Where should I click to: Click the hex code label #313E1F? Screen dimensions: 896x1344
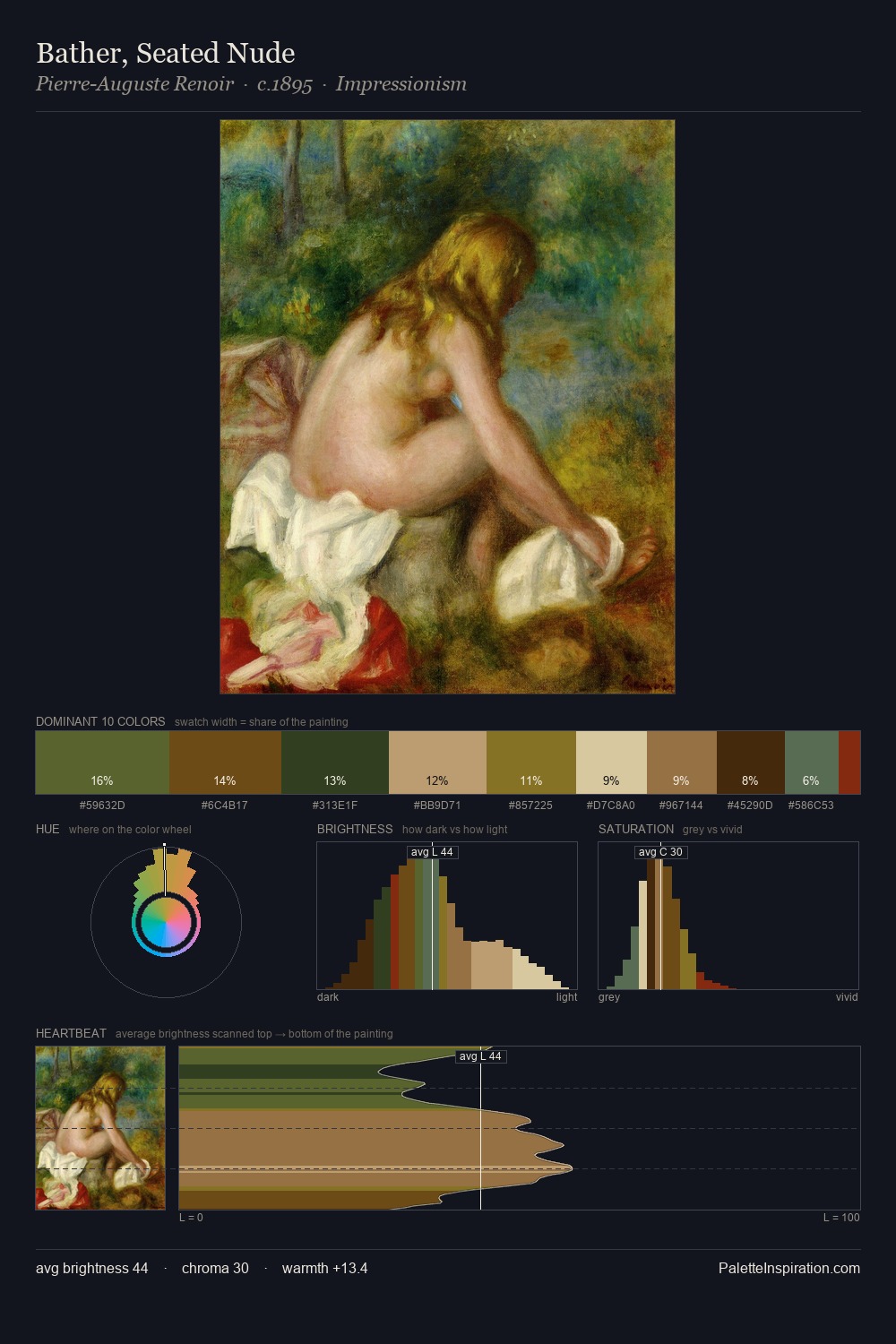coord(335,806)
